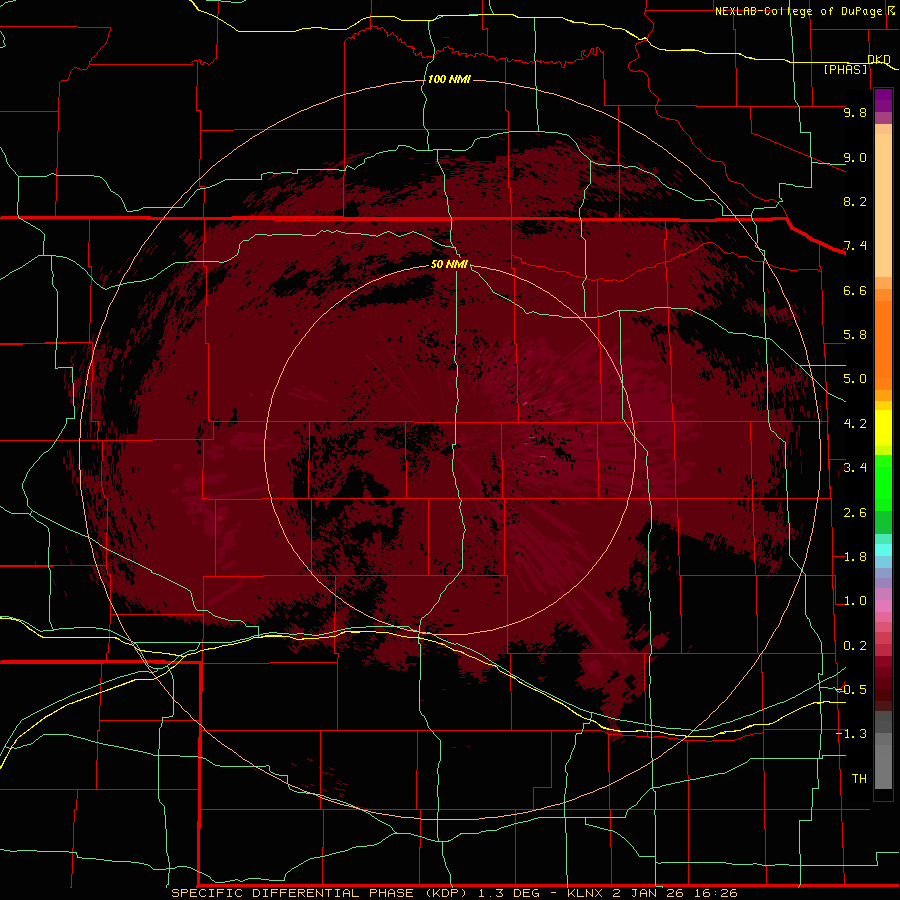Viewport: 900px width, 900px height.
Task: Click the DKD unit label above legend
Action: coord(878,59)
